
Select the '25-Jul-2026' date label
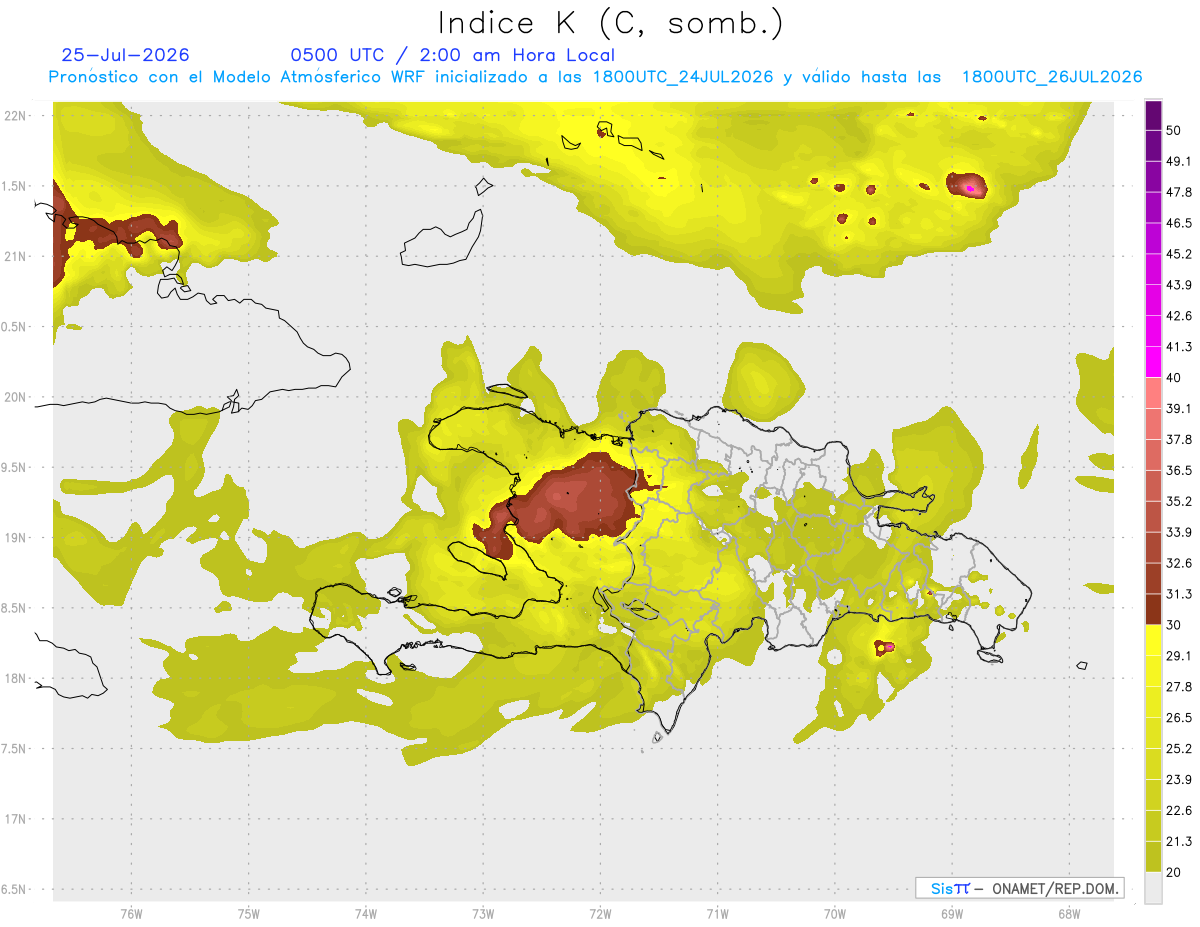coord(125,55)
